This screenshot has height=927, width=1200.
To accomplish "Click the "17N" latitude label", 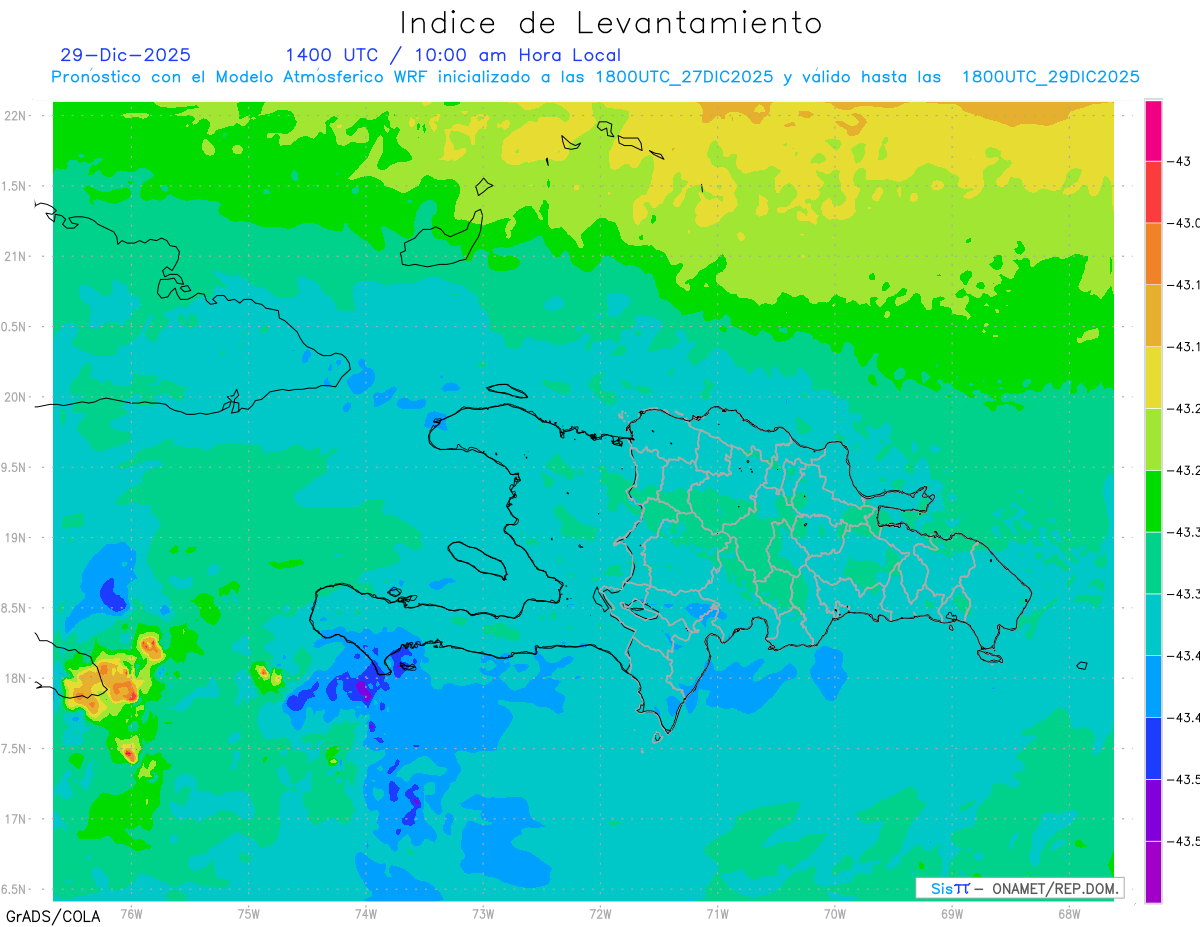I will click(17, 819).
